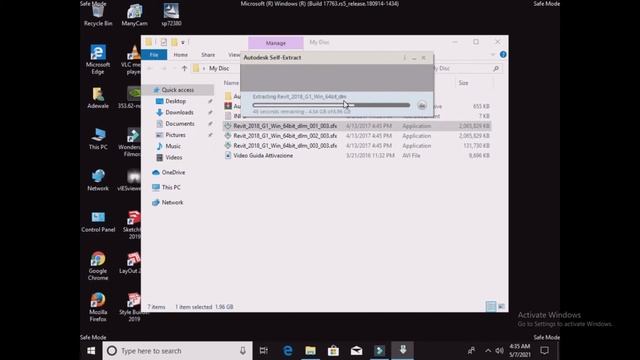Click the taskbar search box
640x360 pixels.
(x=177, y=351)
